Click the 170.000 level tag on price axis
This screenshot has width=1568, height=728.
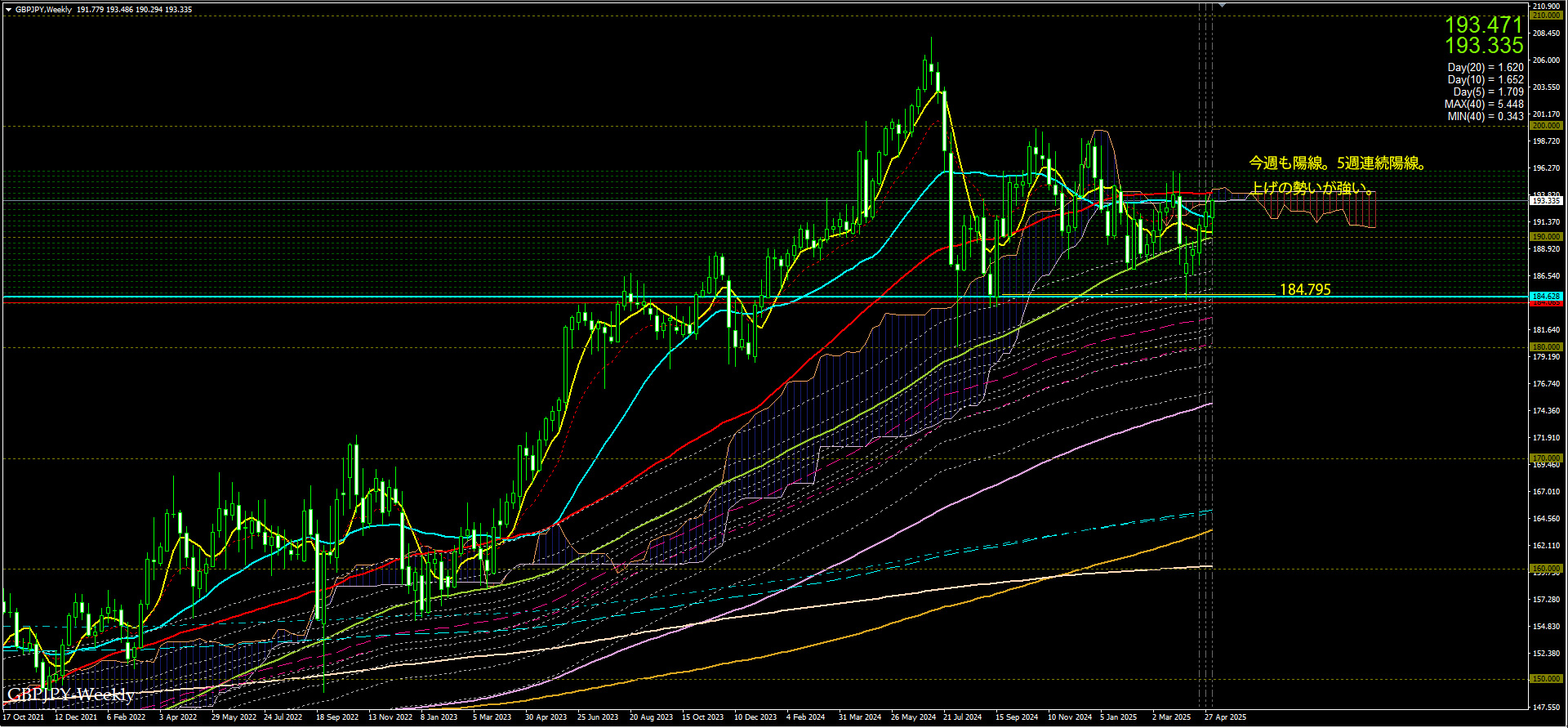1546,458
